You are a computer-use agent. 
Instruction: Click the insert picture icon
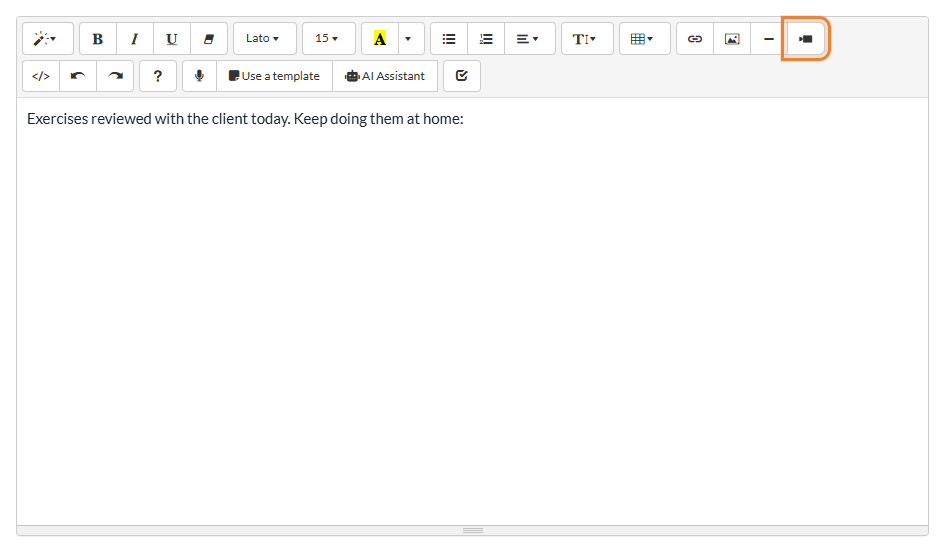[732, 39]
